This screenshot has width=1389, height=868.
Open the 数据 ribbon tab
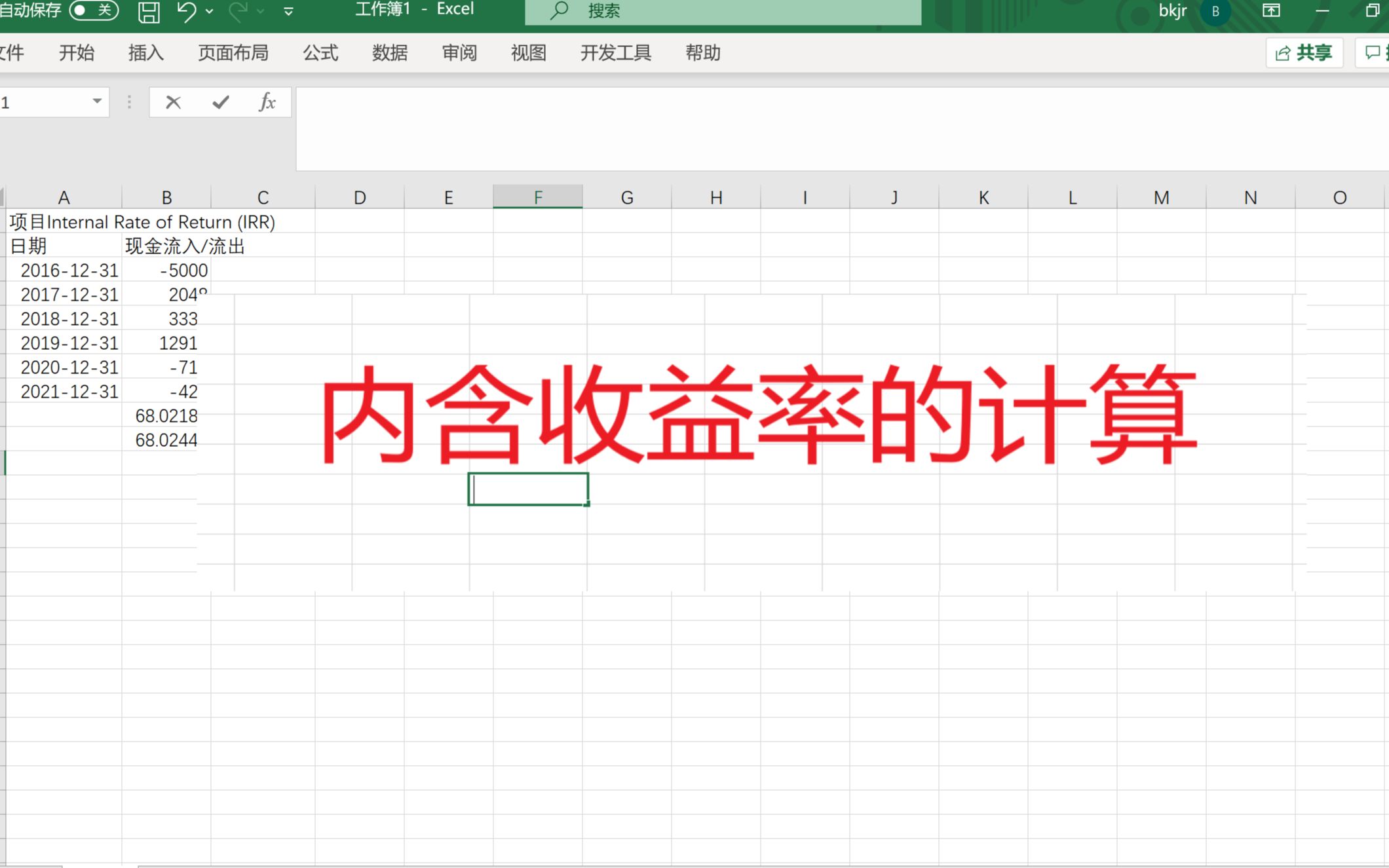click(x=390, y=53)
